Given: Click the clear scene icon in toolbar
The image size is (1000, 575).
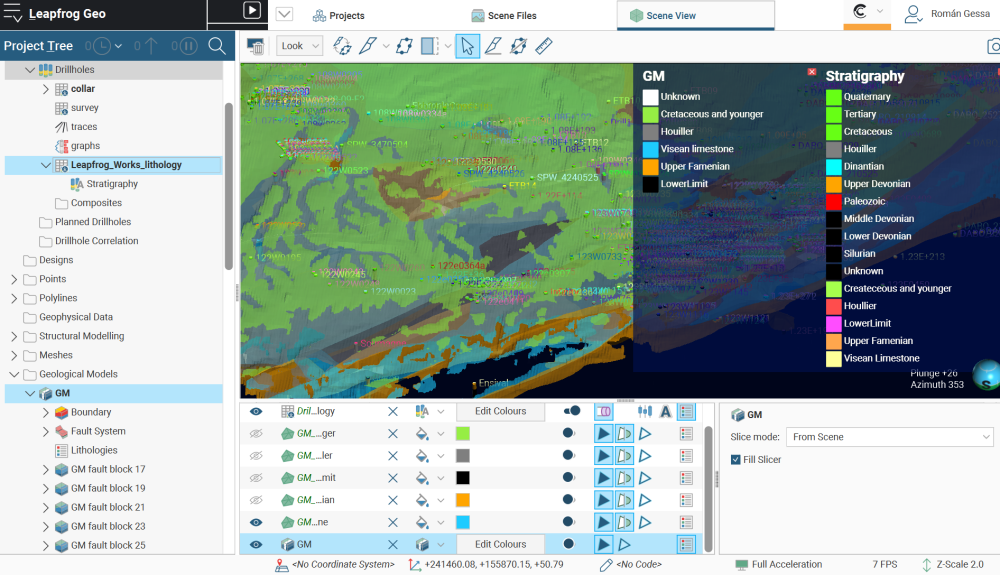Looking at the screenshot, I should (255, 46).
